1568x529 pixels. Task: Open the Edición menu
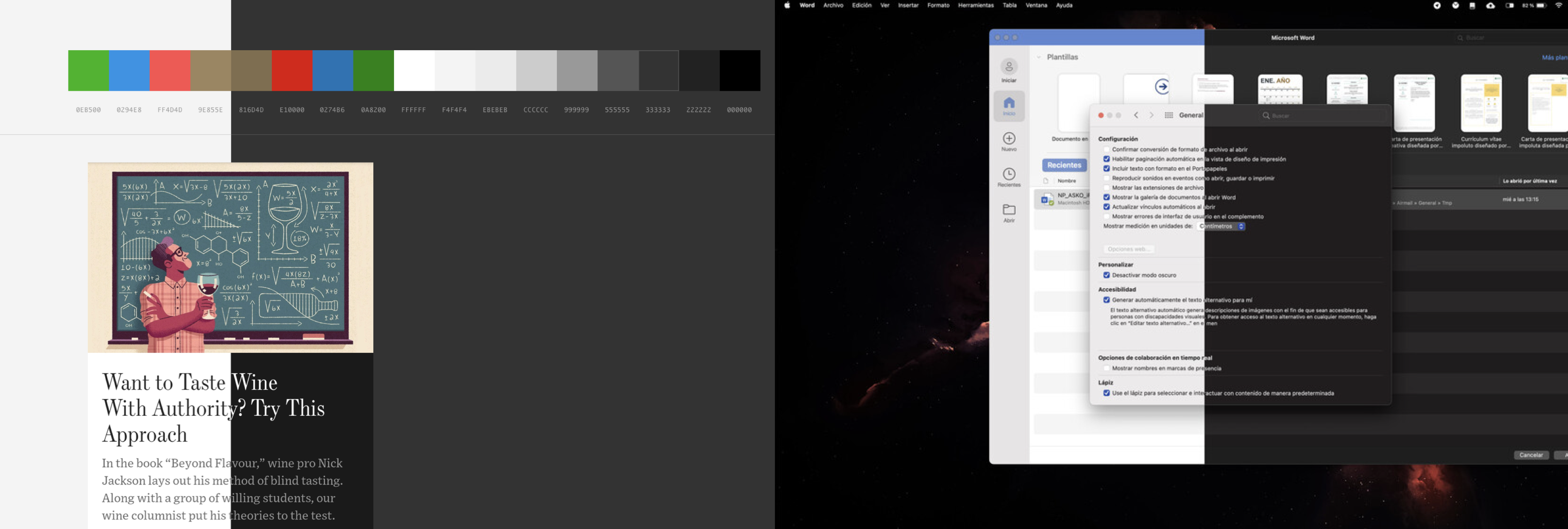pos(861,5)
